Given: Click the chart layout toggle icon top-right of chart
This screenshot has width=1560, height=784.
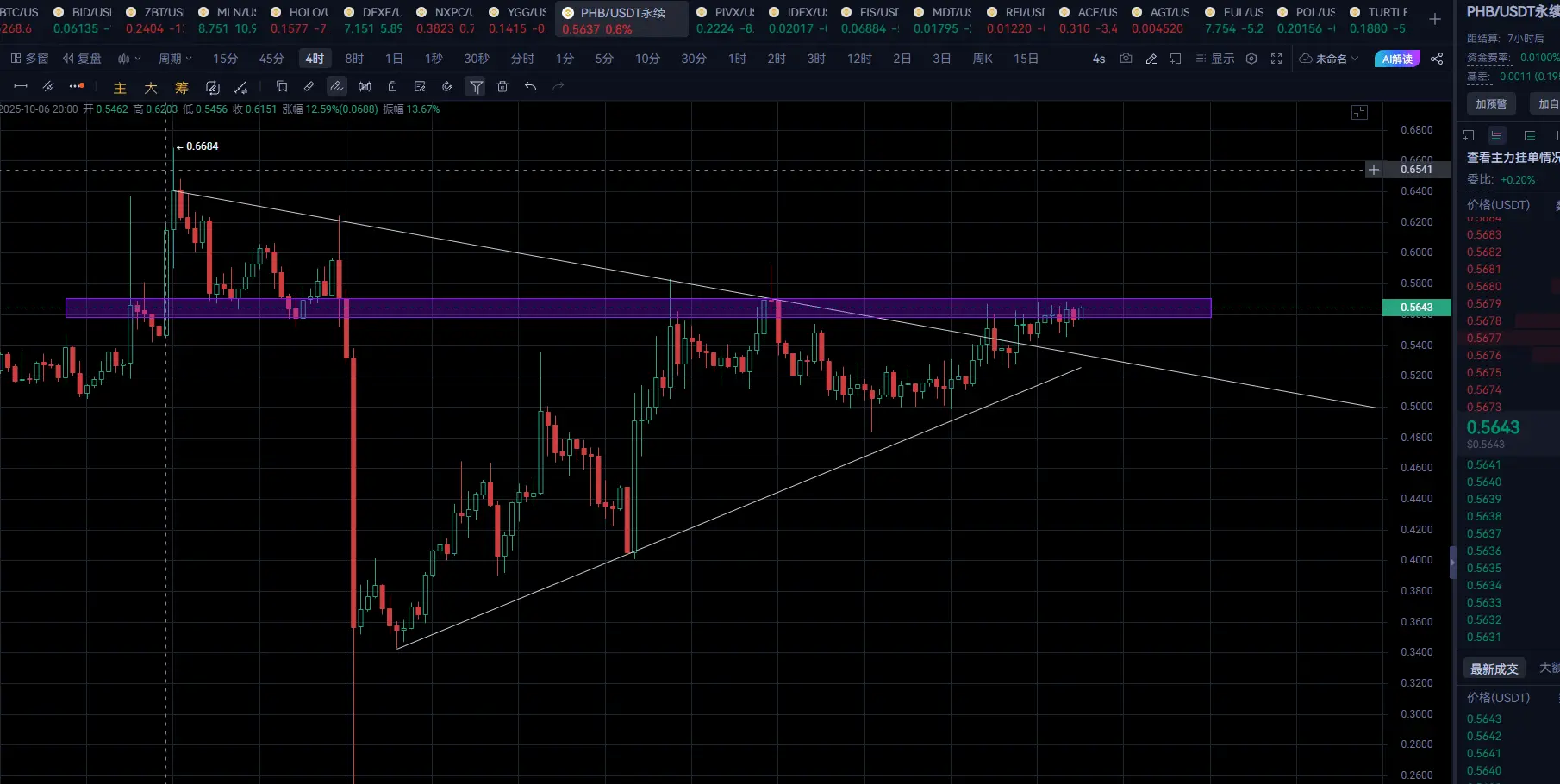Looking at the screenshot, I should coord(1359,113).
